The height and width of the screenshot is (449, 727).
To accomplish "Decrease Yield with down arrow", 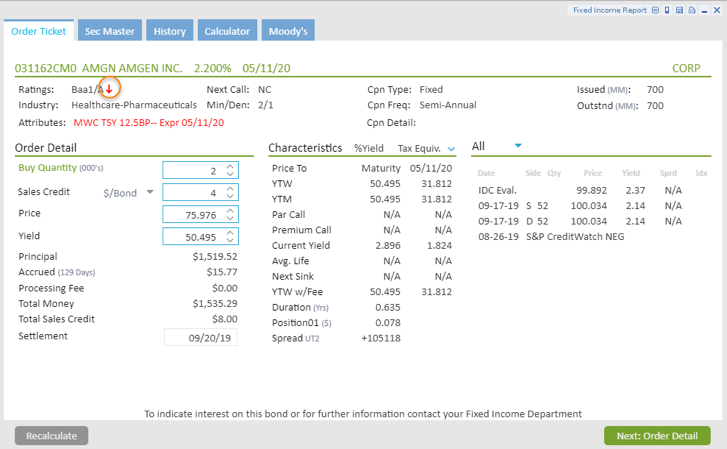I will (230, 240).
